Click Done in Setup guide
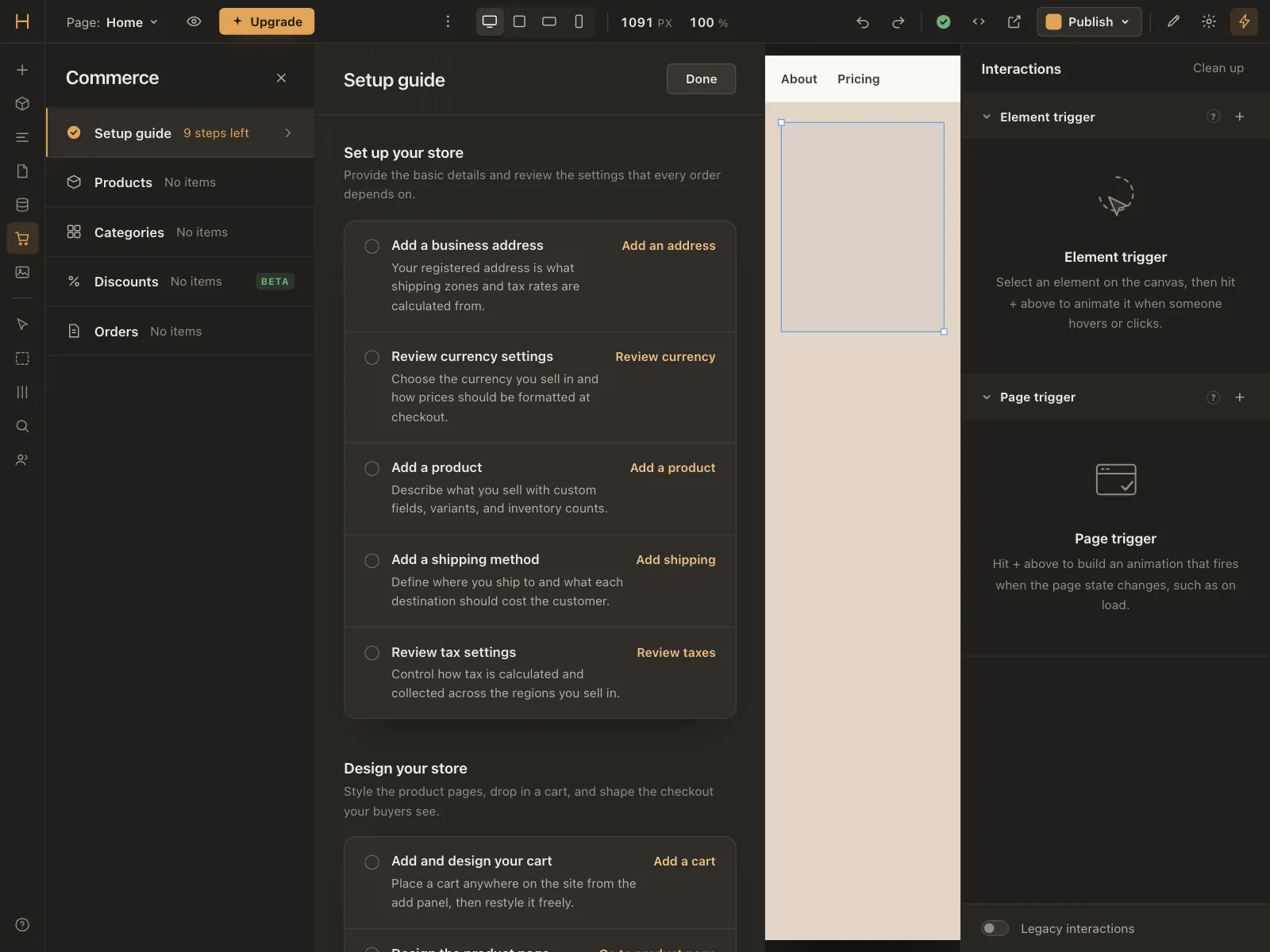Screen dimensions: 1270x952 tap(701, 79)
